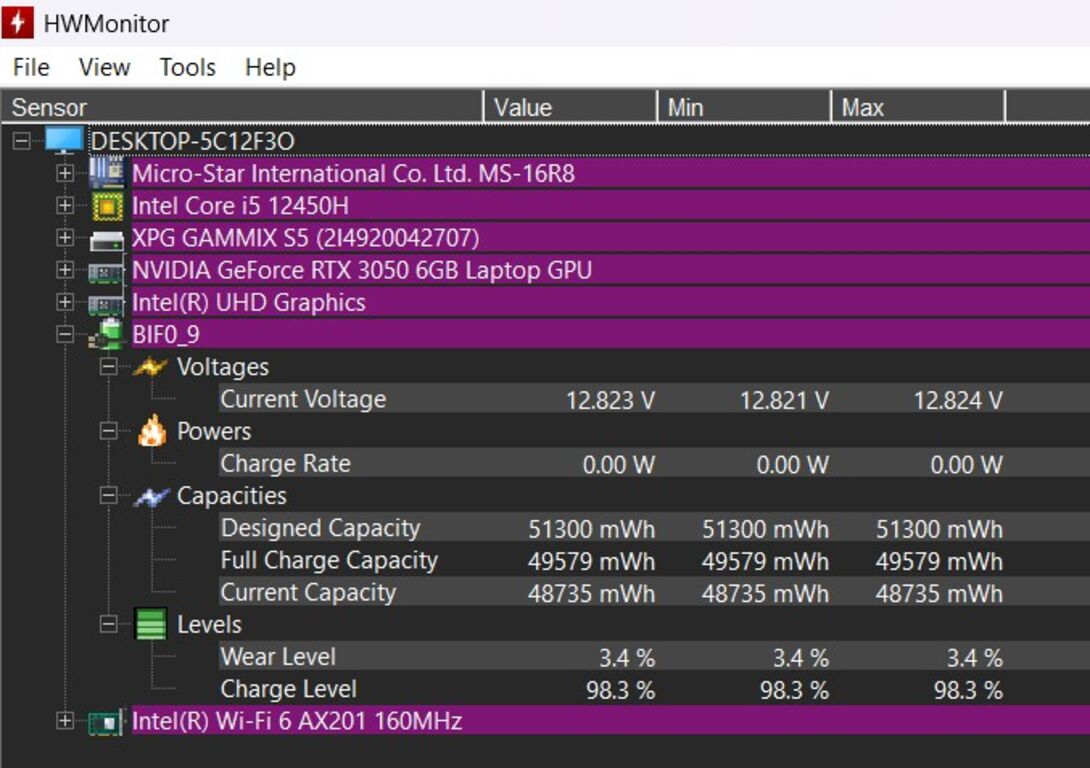Click the Intel Core i5 CPU chip icon
1090x768 pixels.
pyautogui.click(x=107, y=206)
